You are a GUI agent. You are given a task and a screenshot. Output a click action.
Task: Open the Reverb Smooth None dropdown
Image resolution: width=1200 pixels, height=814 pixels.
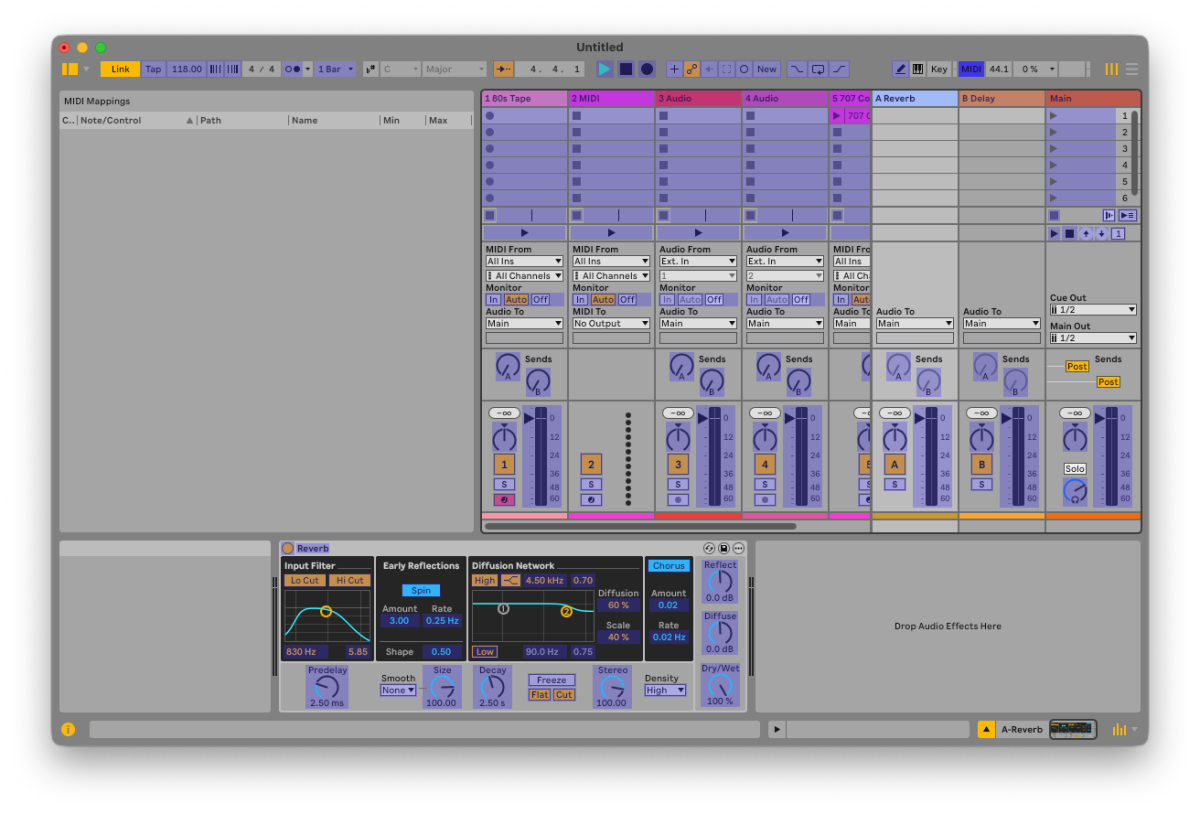pos(398,690)
